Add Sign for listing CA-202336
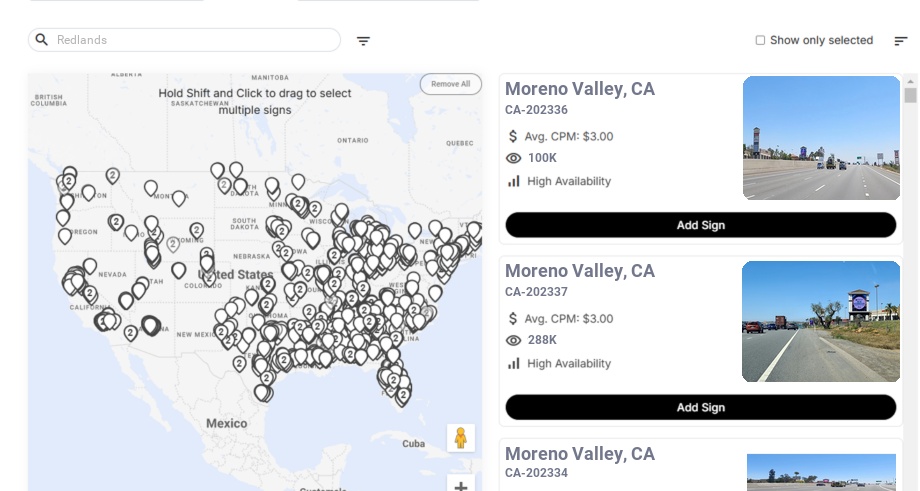 (700, 225)
